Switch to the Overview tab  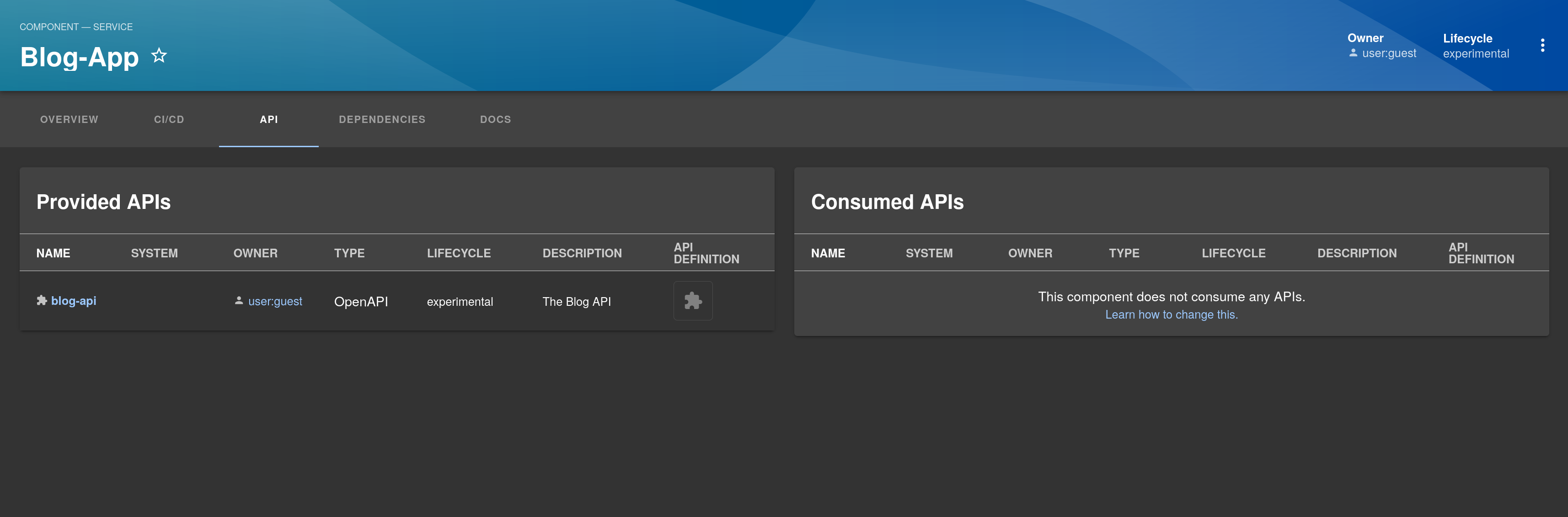tap(69, 119)
